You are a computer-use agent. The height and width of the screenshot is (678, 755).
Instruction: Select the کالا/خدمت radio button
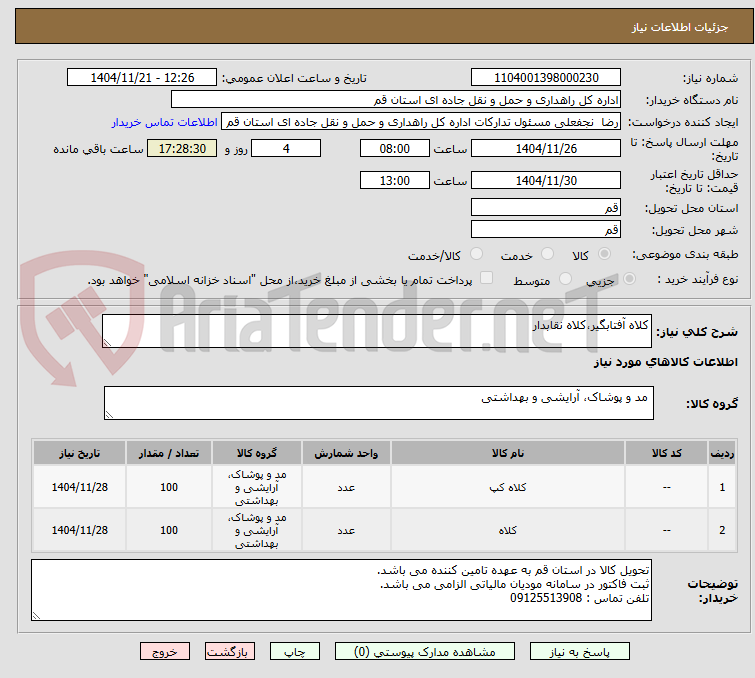[476, 254]
